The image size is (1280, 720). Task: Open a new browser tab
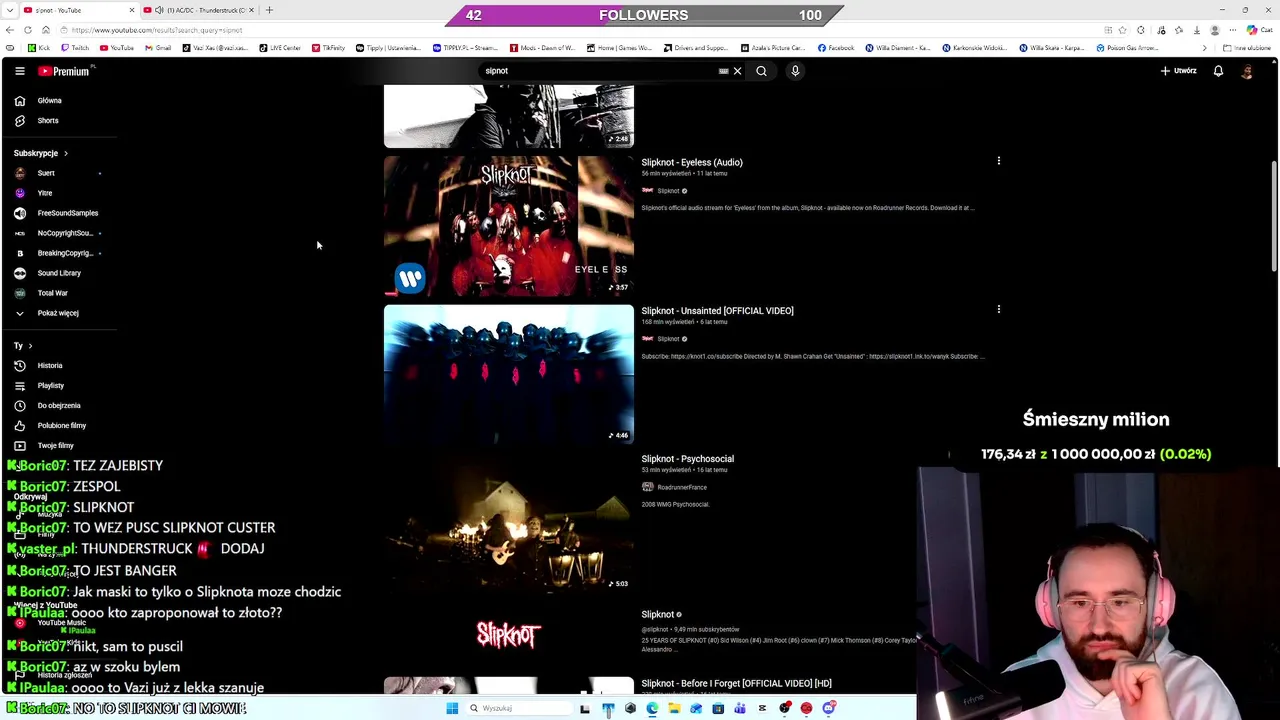269,10
